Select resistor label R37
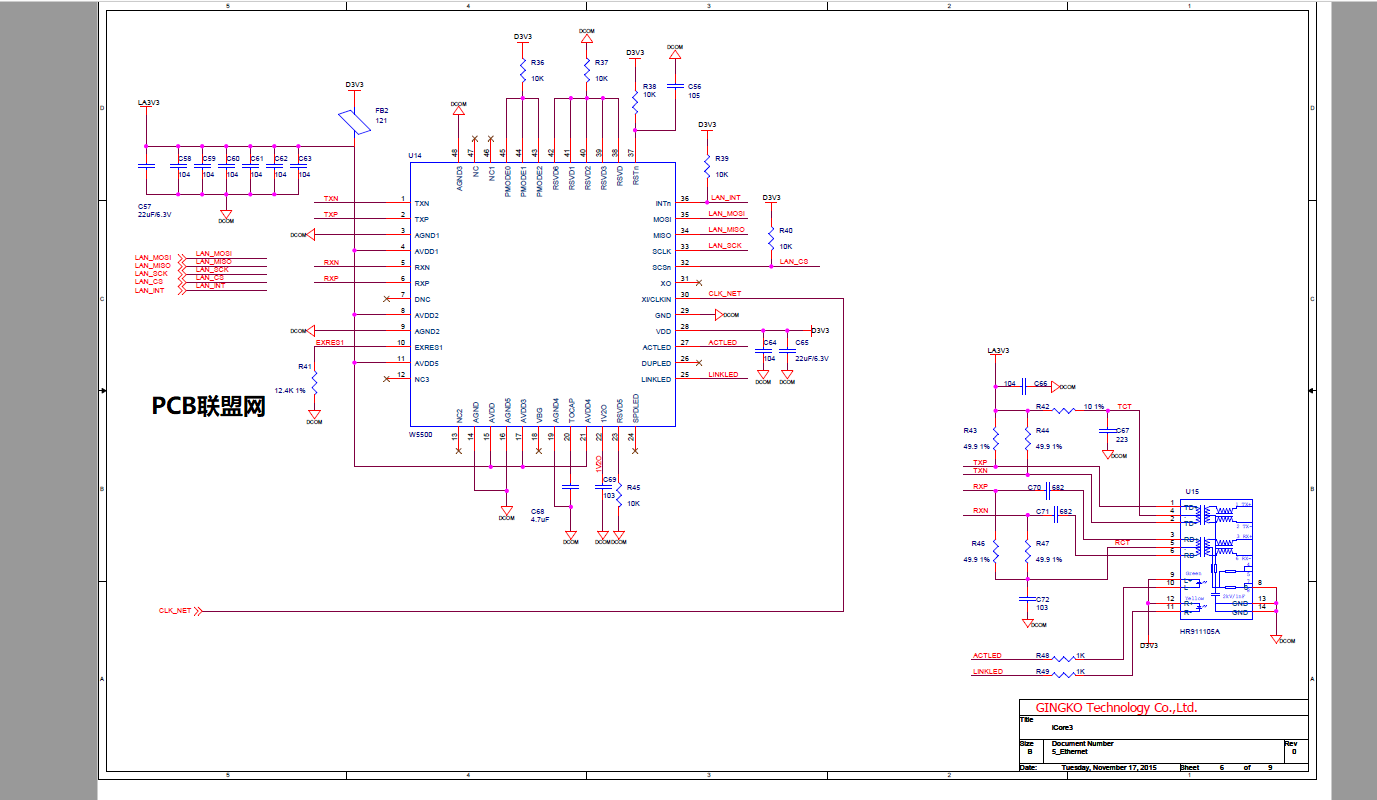Viewport: 1377px width, 800px height. click(601, 62)
